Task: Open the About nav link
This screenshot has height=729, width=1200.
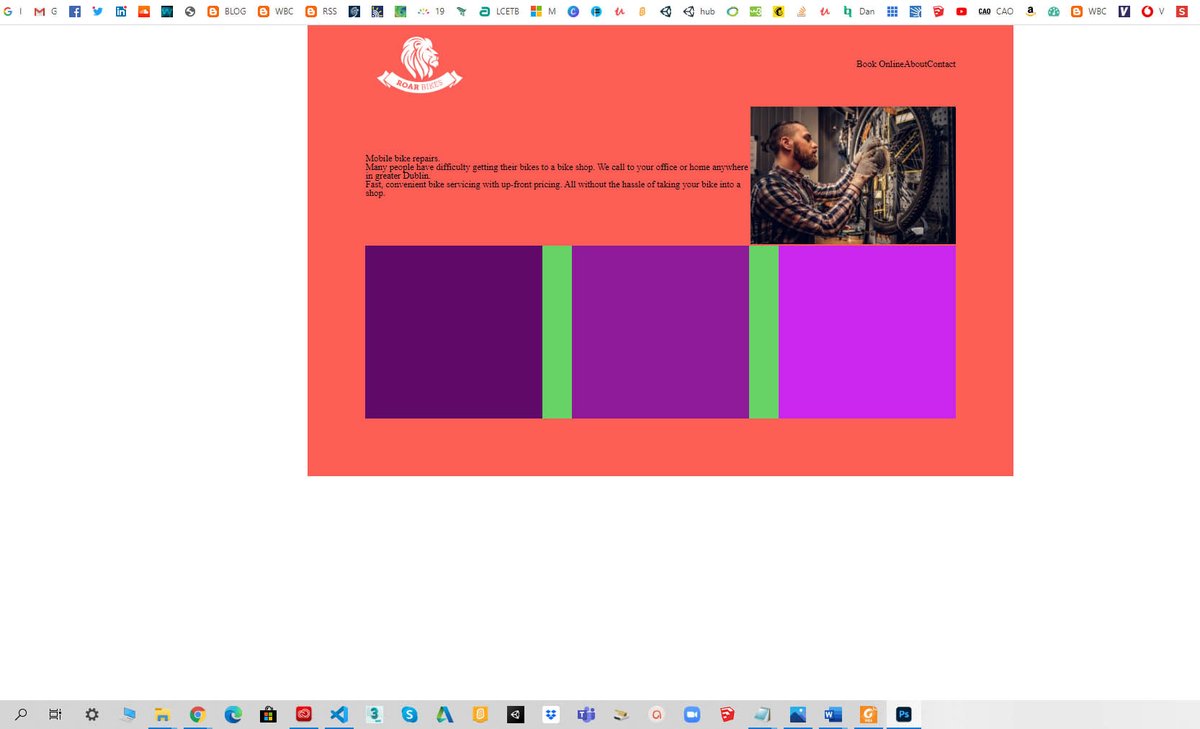Action: [915, 64]
